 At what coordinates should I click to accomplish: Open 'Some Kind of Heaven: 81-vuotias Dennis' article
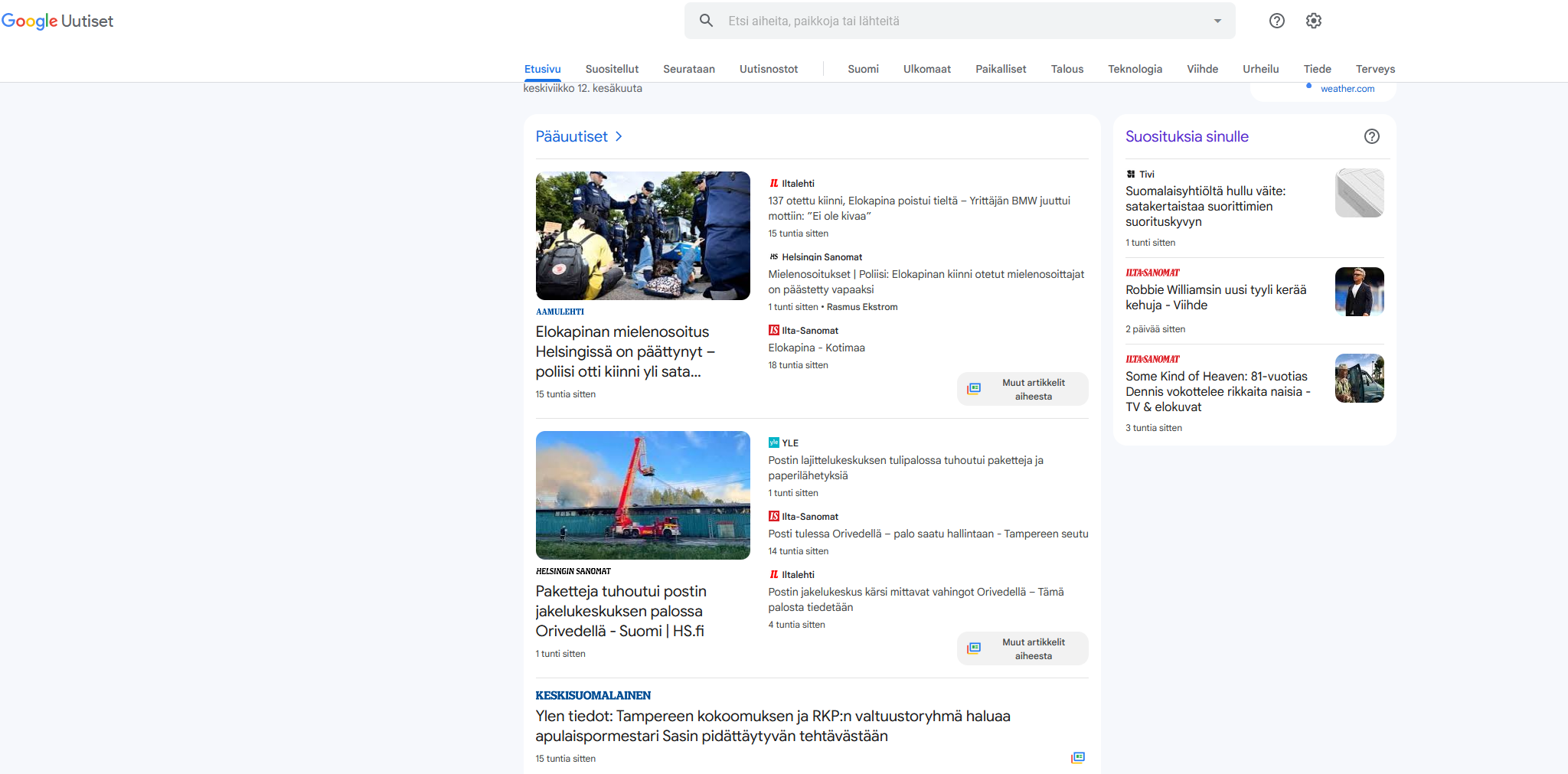1218,391
